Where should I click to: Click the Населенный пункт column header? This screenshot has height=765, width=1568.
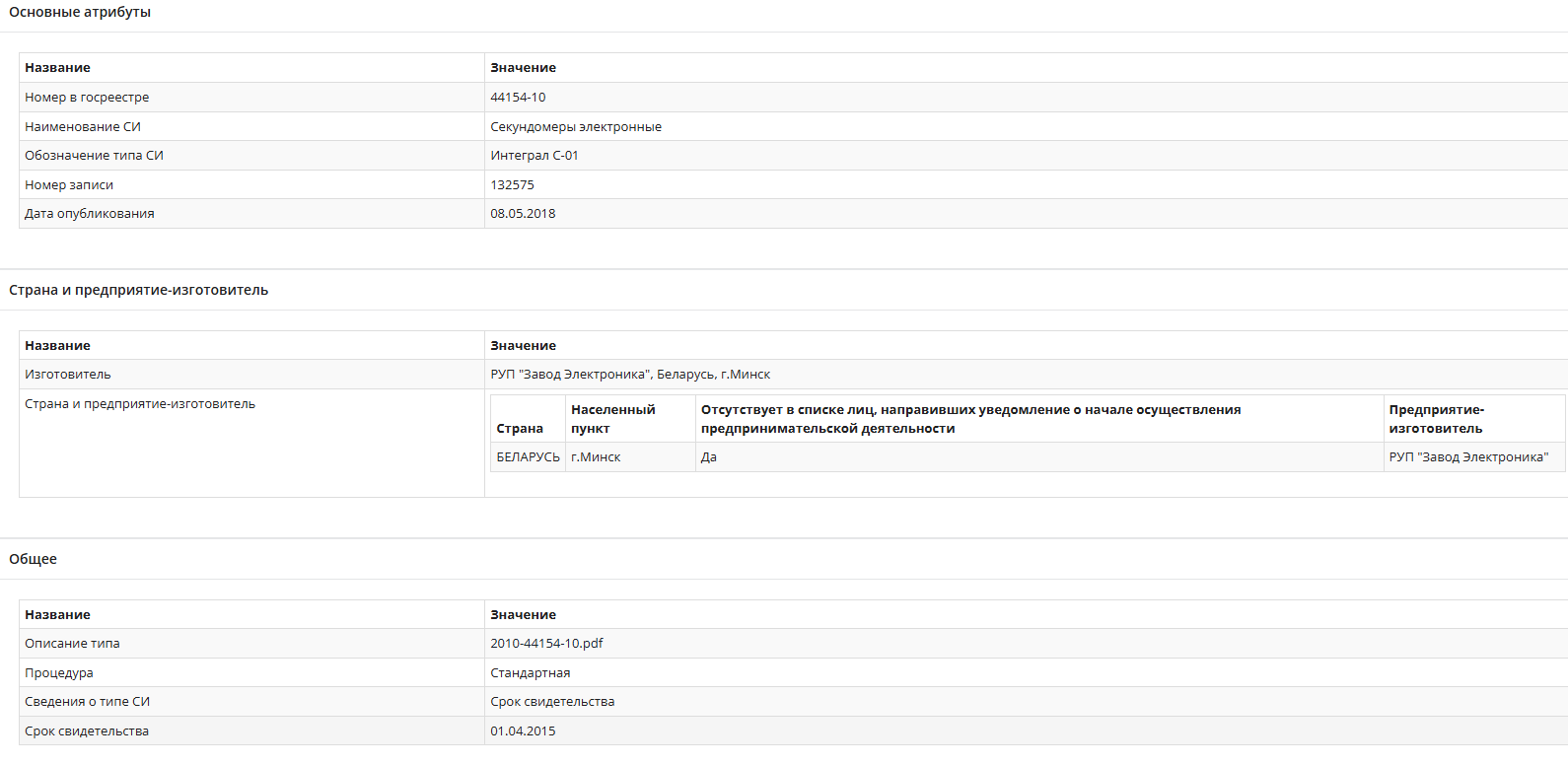coord(612,419)
